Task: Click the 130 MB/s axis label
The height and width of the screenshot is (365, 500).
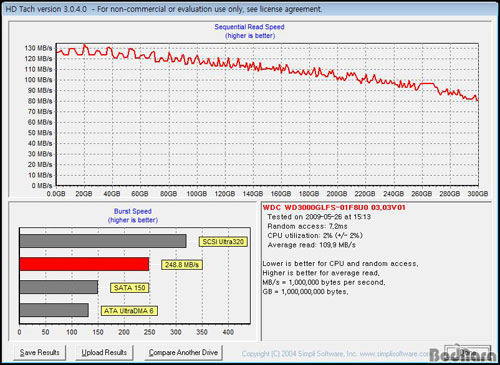Action: [x=38, y=48]
